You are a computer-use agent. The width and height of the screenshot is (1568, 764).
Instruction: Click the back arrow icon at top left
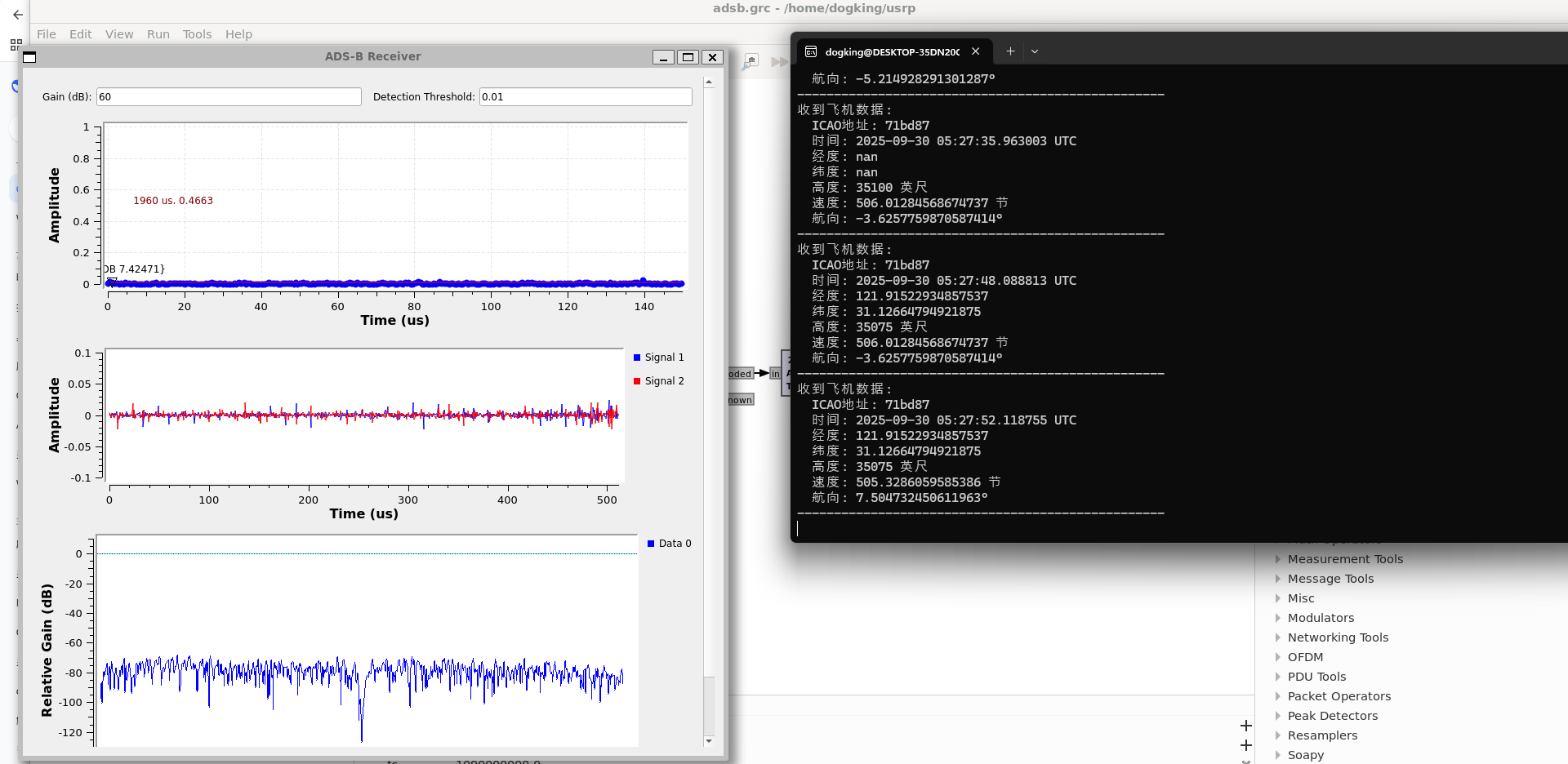coord(18,15)
